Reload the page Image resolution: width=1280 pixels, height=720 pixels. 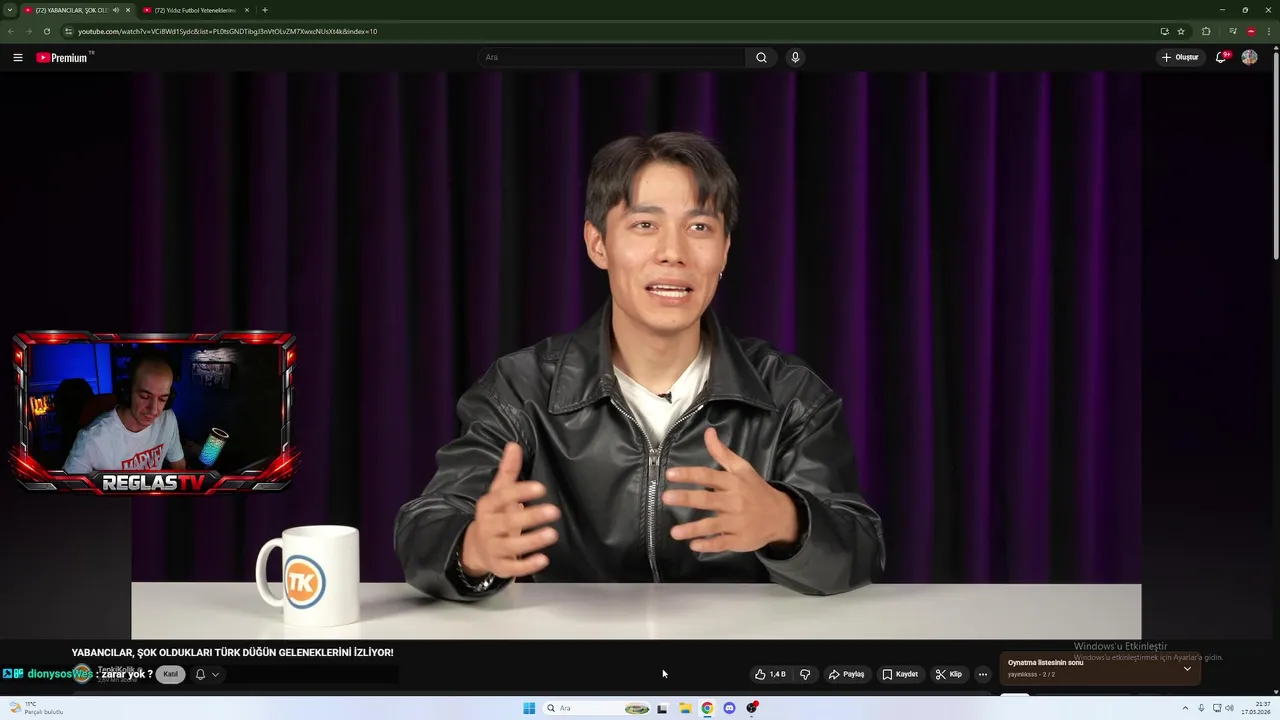46,31
